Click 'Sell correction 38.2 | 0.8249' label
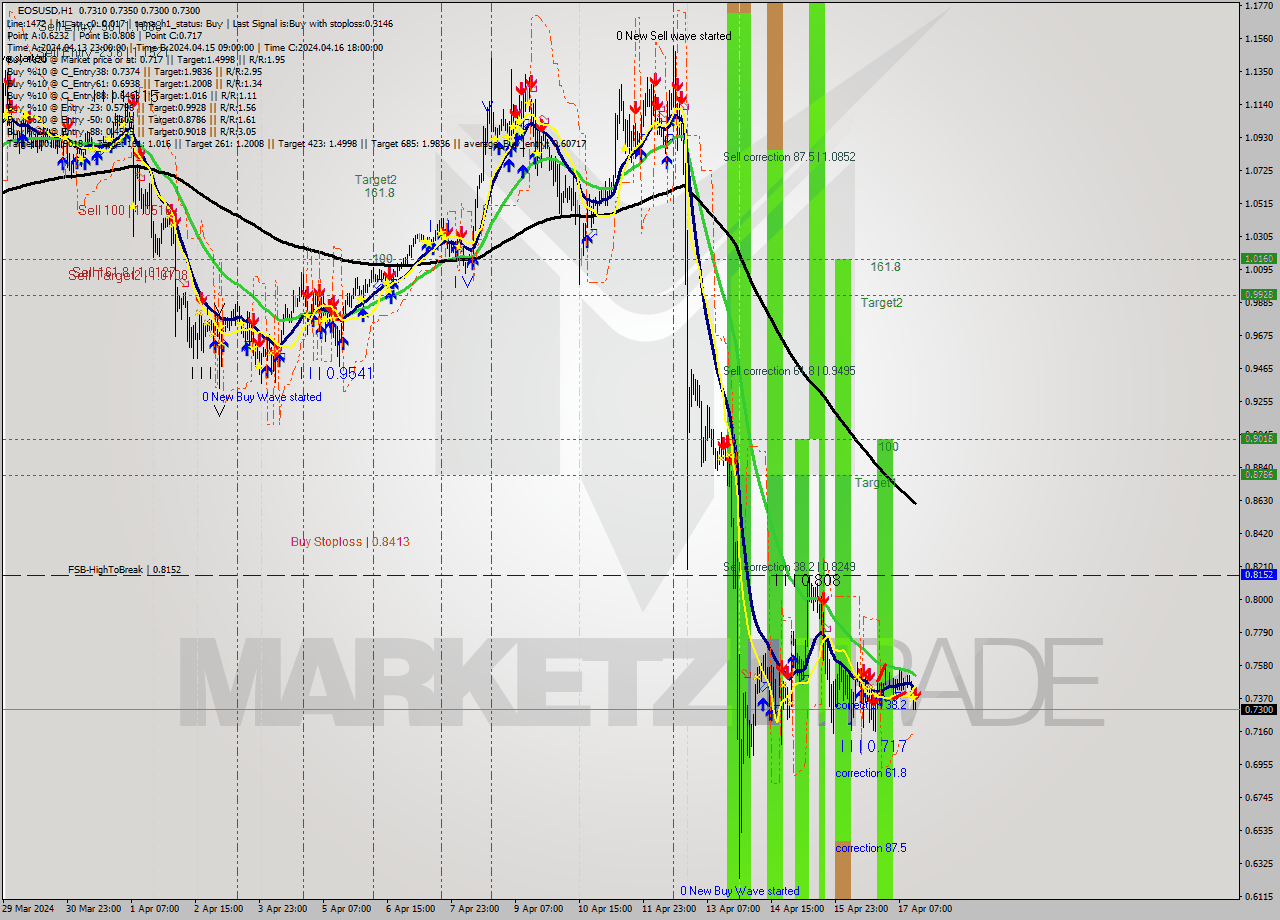Screen dimensions: 1280x920 789,567
